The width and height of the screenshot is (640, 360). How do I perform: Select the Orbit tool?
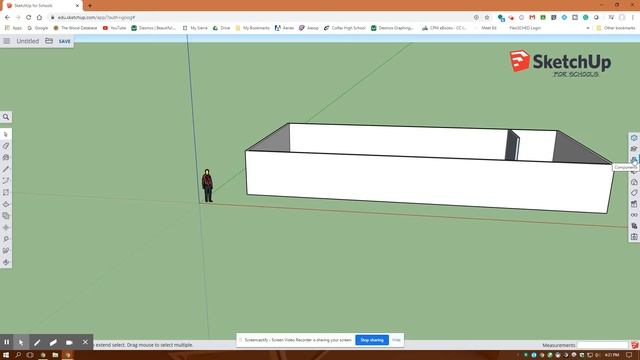[6, 262]
